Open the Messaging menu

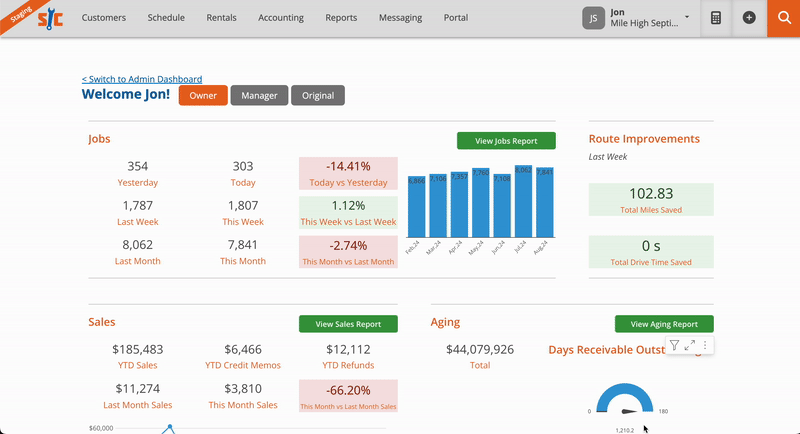[x=401, y=18]
